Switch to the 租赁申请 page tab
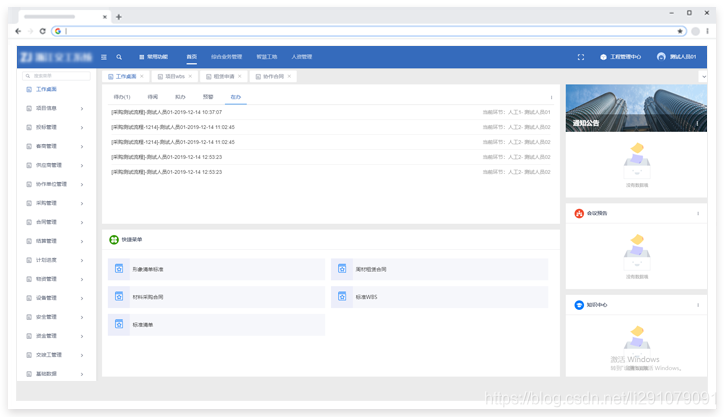Screen dimensions: 726x417 click(224, 76)
